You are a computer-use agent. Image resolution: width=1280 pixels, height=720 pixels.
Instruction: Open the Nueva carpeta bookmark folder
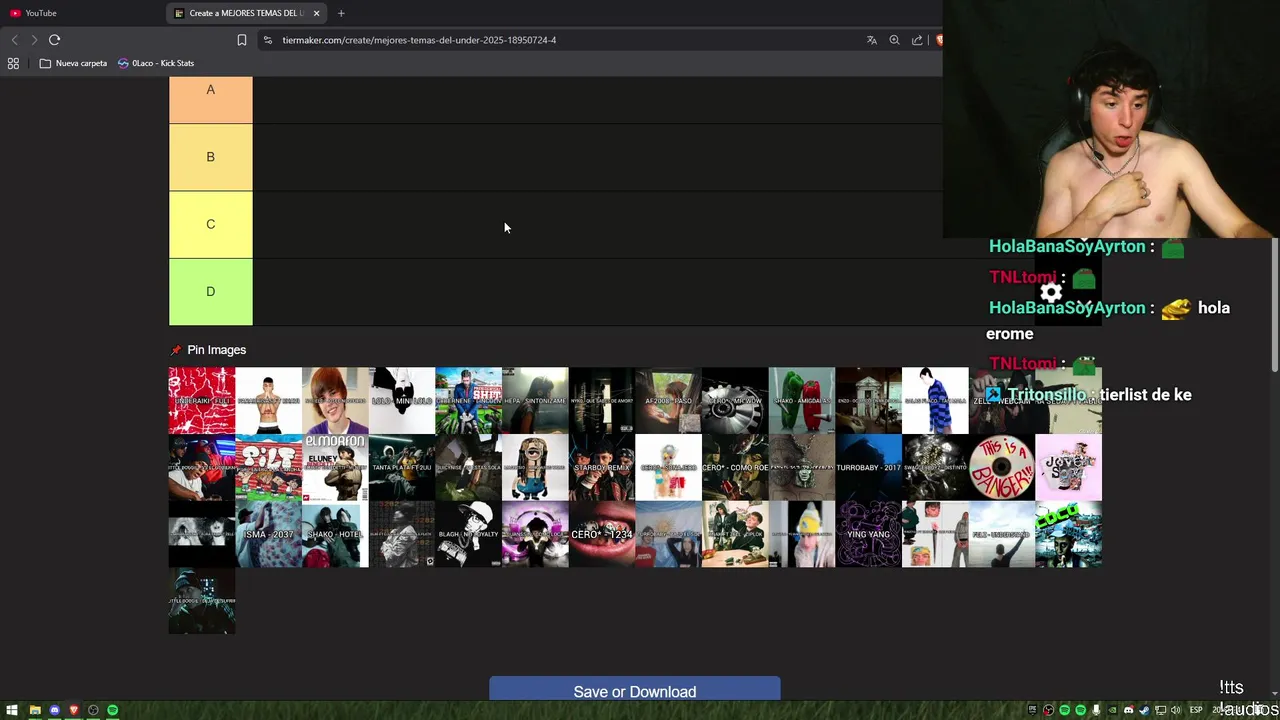pos(73,63)
